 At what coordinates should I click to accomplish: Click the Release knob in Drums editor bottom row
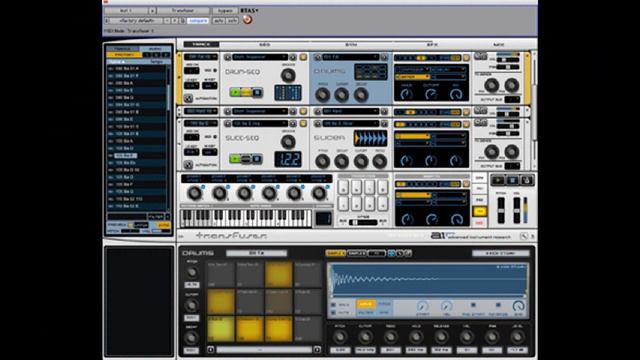tap(441, 337)
